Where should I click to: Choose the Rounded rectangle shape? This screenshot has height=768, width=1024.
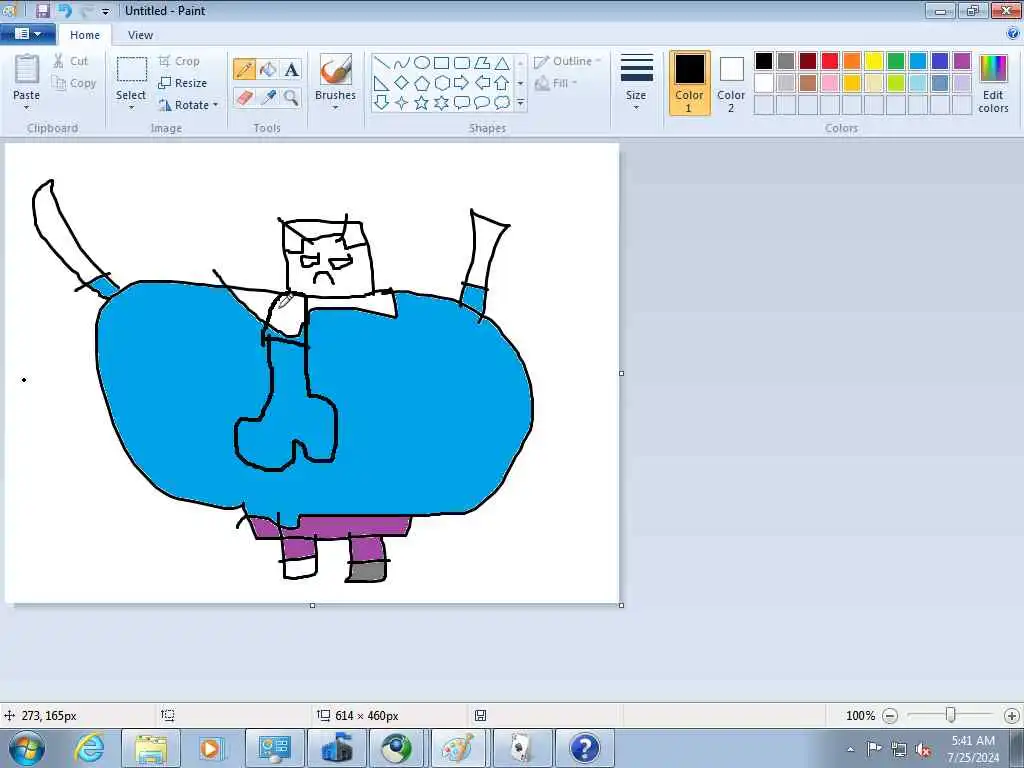(x=462, y=63)
